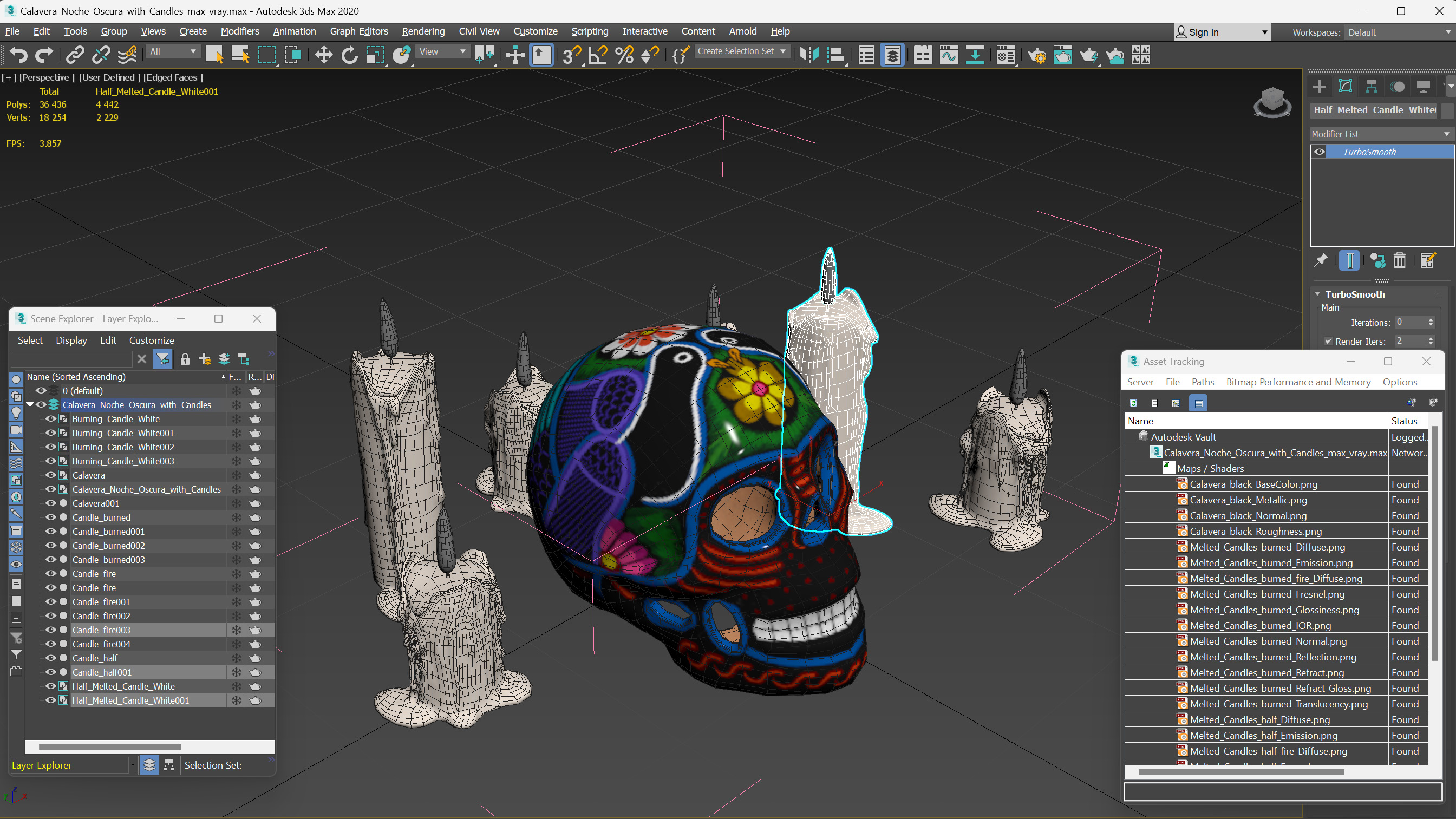This screenshot has height=819, width=1456.
Task: Open Scene Explorer Customize menu
Action: point(152,340)
